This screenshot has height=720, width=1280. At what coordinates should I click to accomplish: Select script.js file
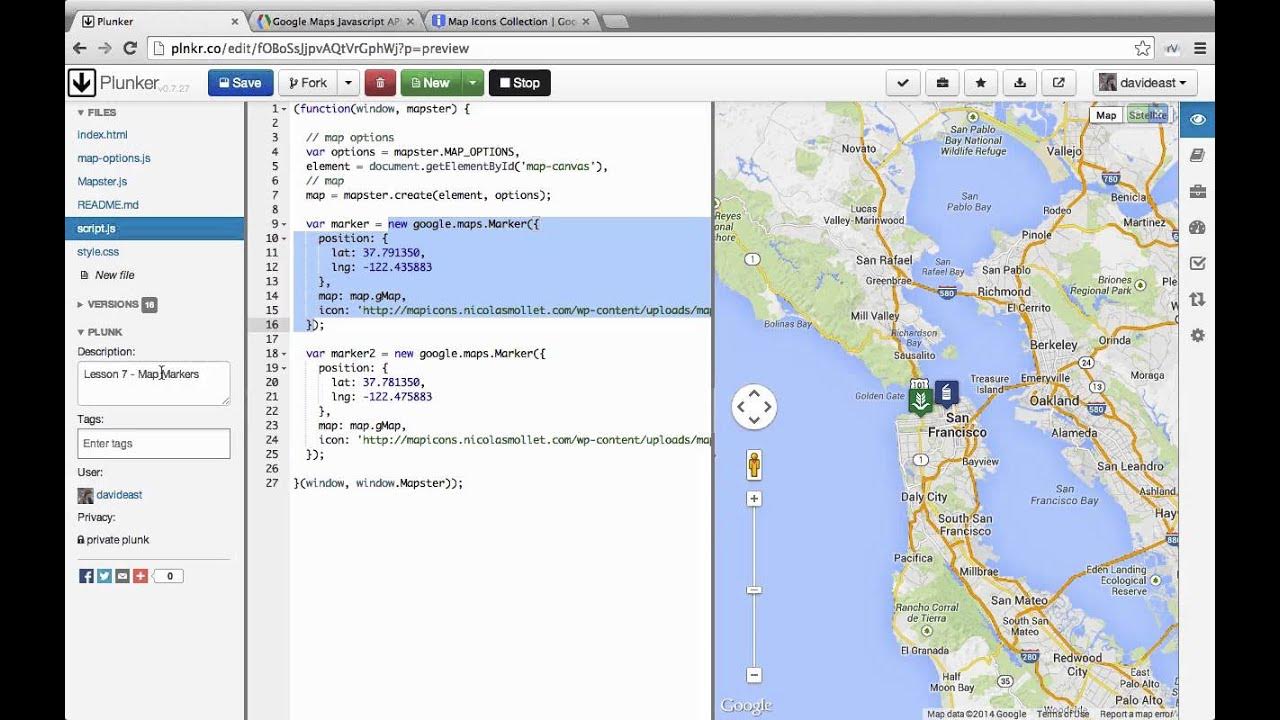154,229
